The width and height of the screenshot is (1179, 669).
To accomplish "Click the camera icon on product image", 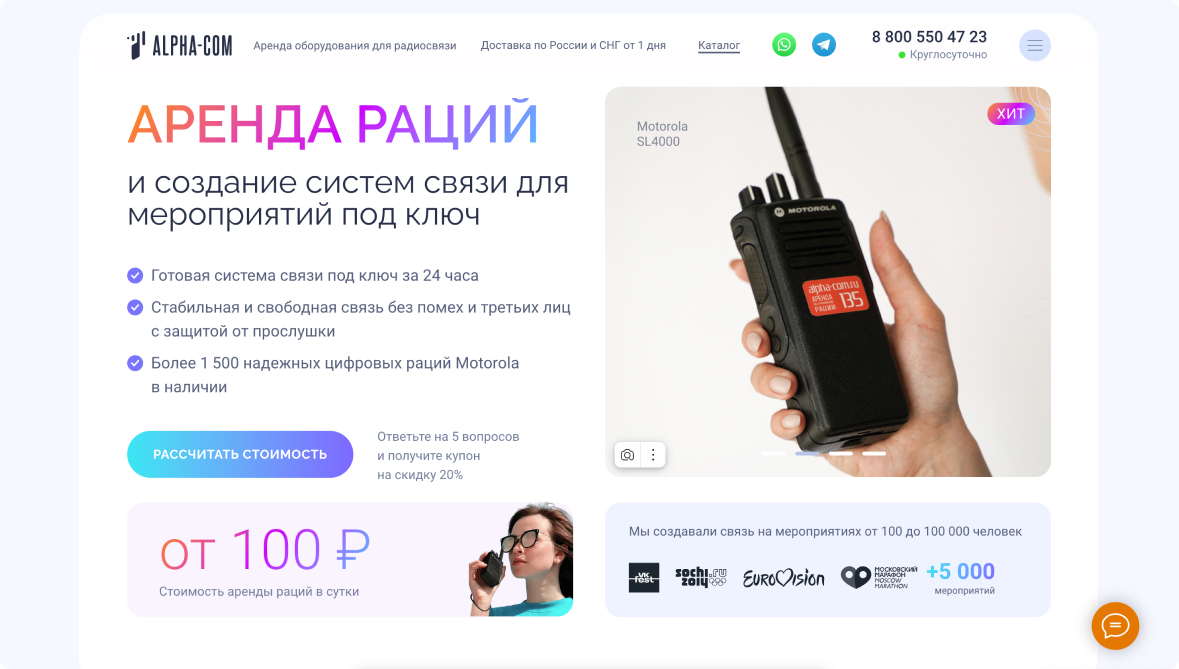I will pyautogui.click(x=627, y=455).
